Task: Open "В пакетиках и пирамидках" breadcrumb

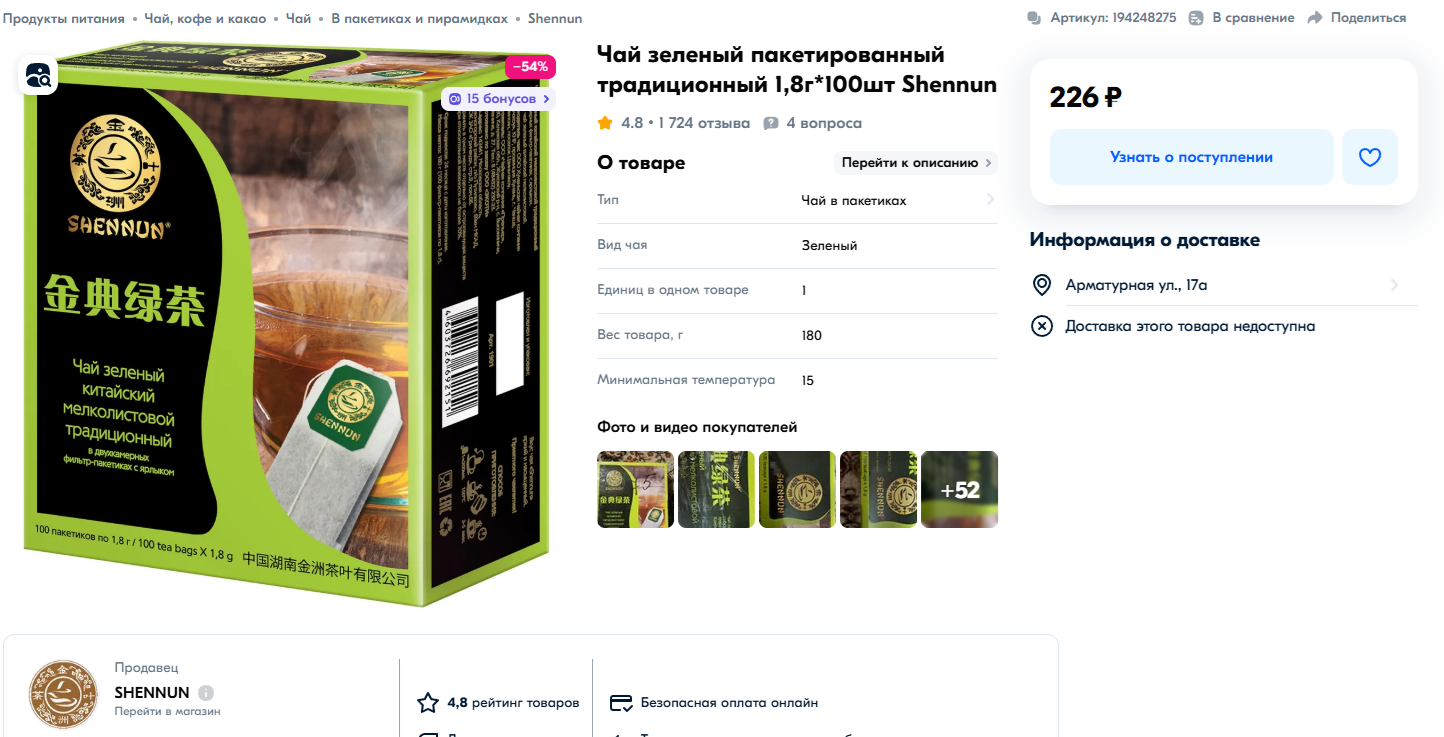Action: point(419,18)
